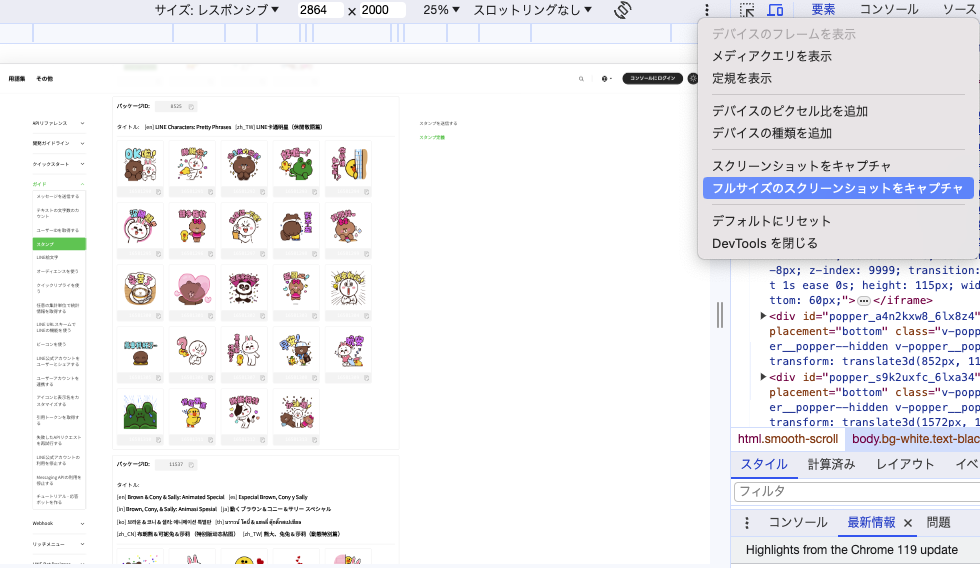Click copy icon under the pink heart Brown sticker
This screenshot has width=980, height=568.
tap(210, 316)
